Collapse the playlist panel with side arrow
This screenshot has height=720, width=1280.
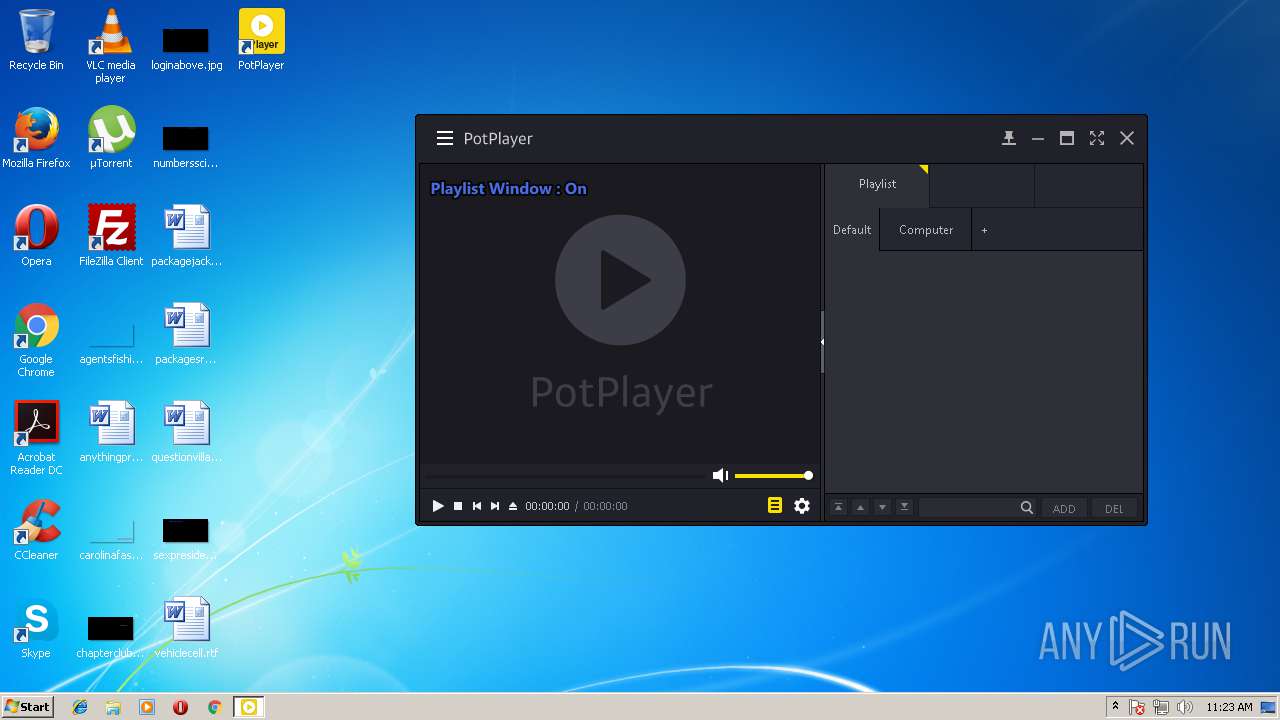pyautogui.click(x=822, y=342)
